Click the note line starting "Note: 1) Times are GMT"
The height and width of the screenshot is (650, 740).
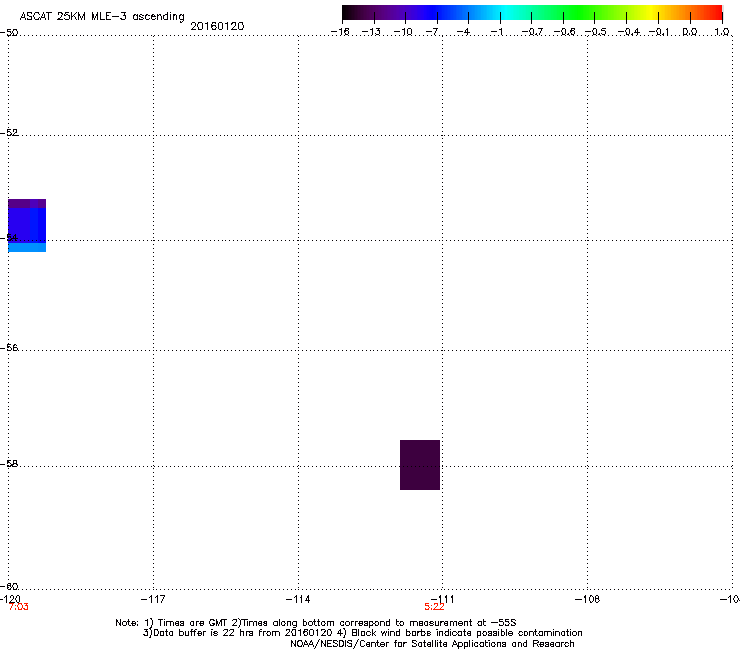(x=316, y=623)
